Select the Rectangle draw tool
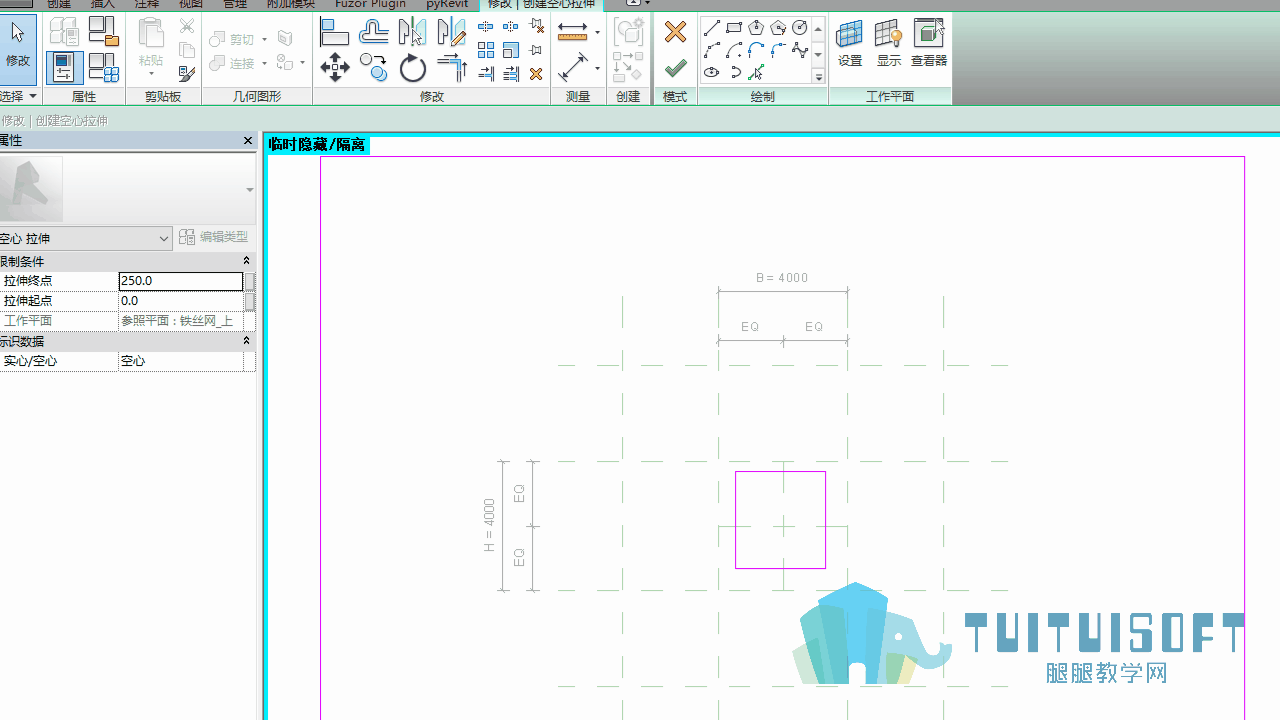The image size is (1280, 720). pos(734,28)
